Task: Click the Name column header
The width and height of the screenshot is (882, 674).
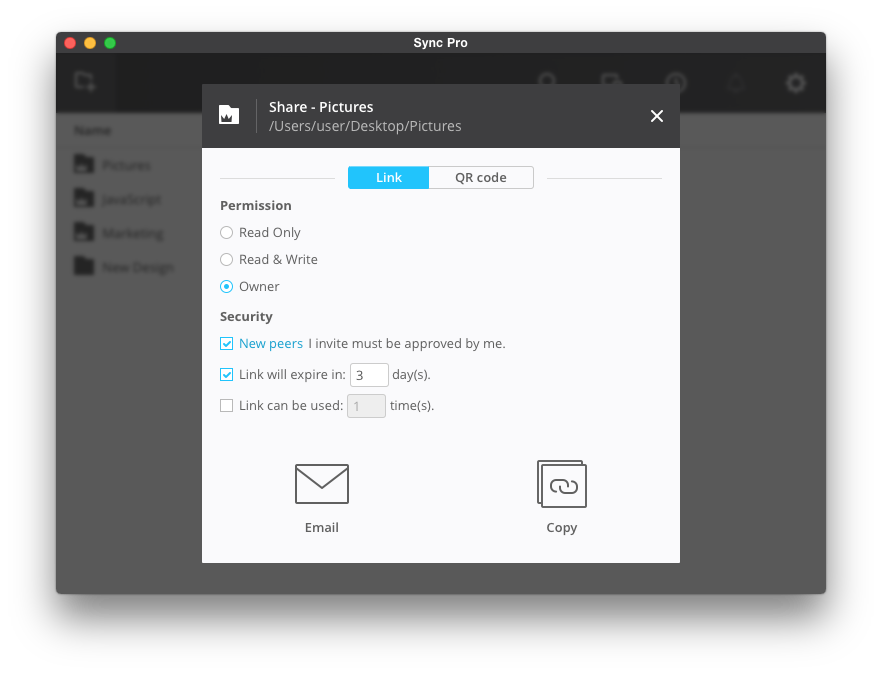Action: point(93,131)
